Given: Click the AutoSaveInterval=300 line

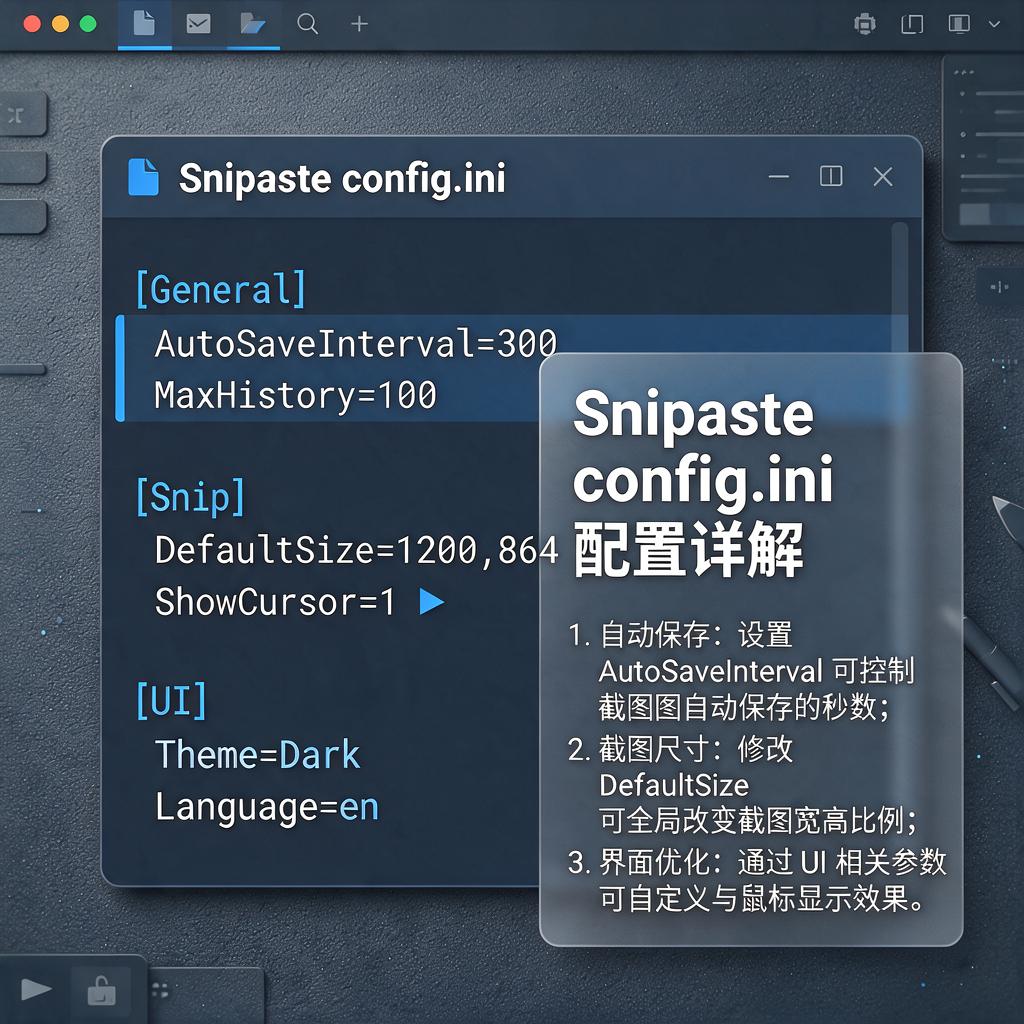Looking at the screenshot, I should (x=355, y=343).
